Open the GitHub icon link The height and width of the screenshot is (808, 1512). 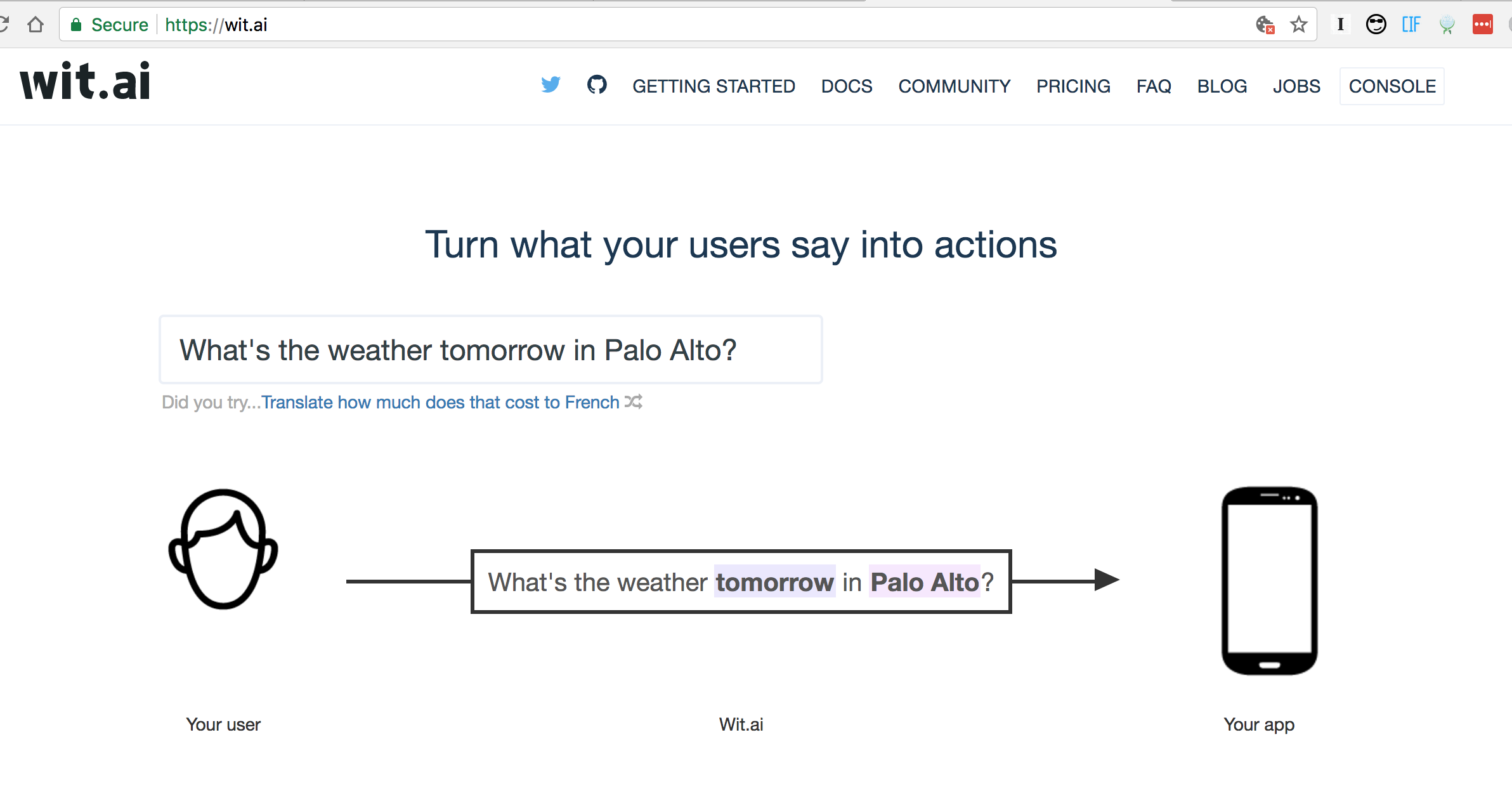coord(597,84)
